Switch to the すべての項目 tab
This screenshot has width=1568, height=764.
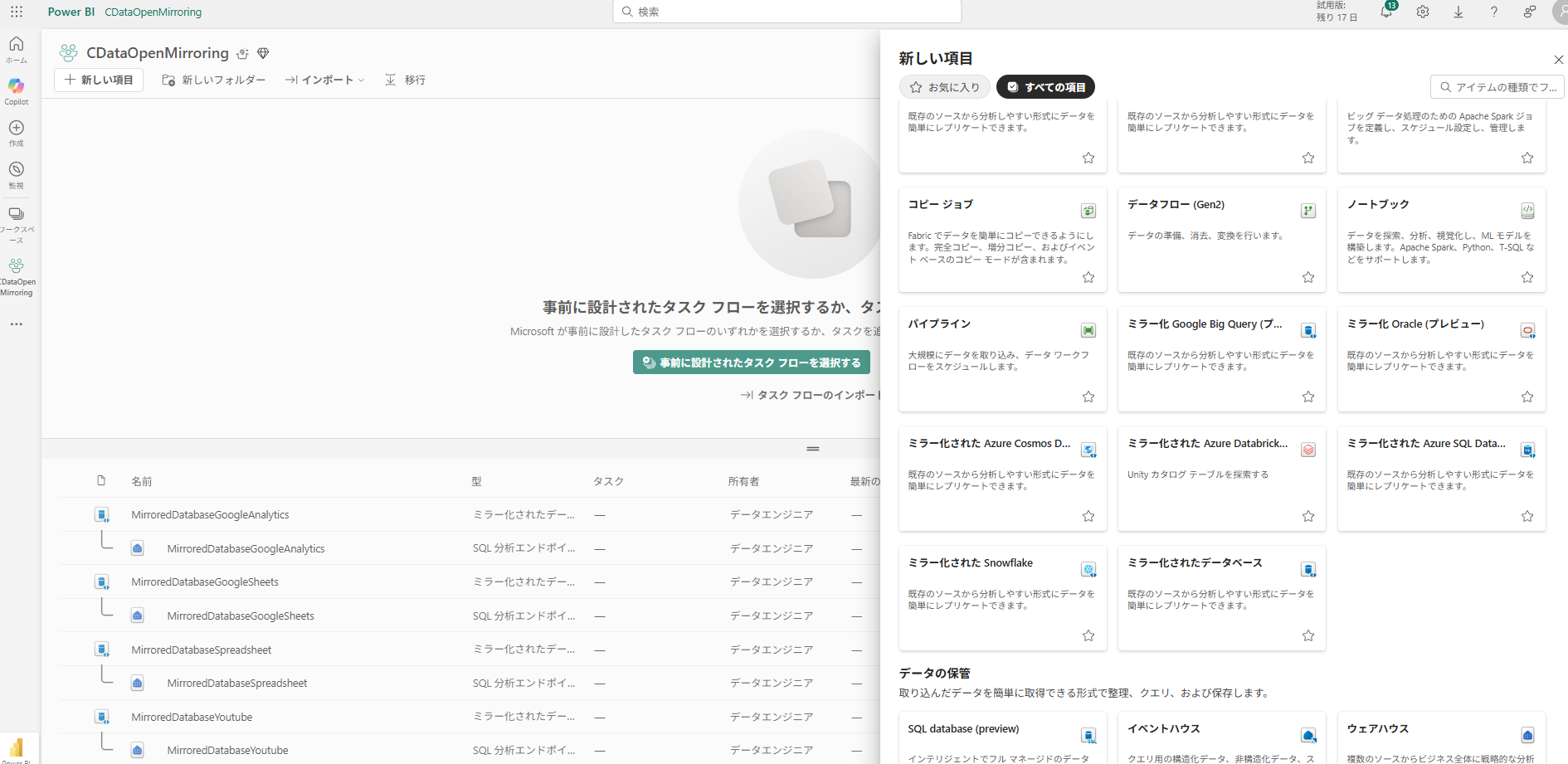point(1045,87)
